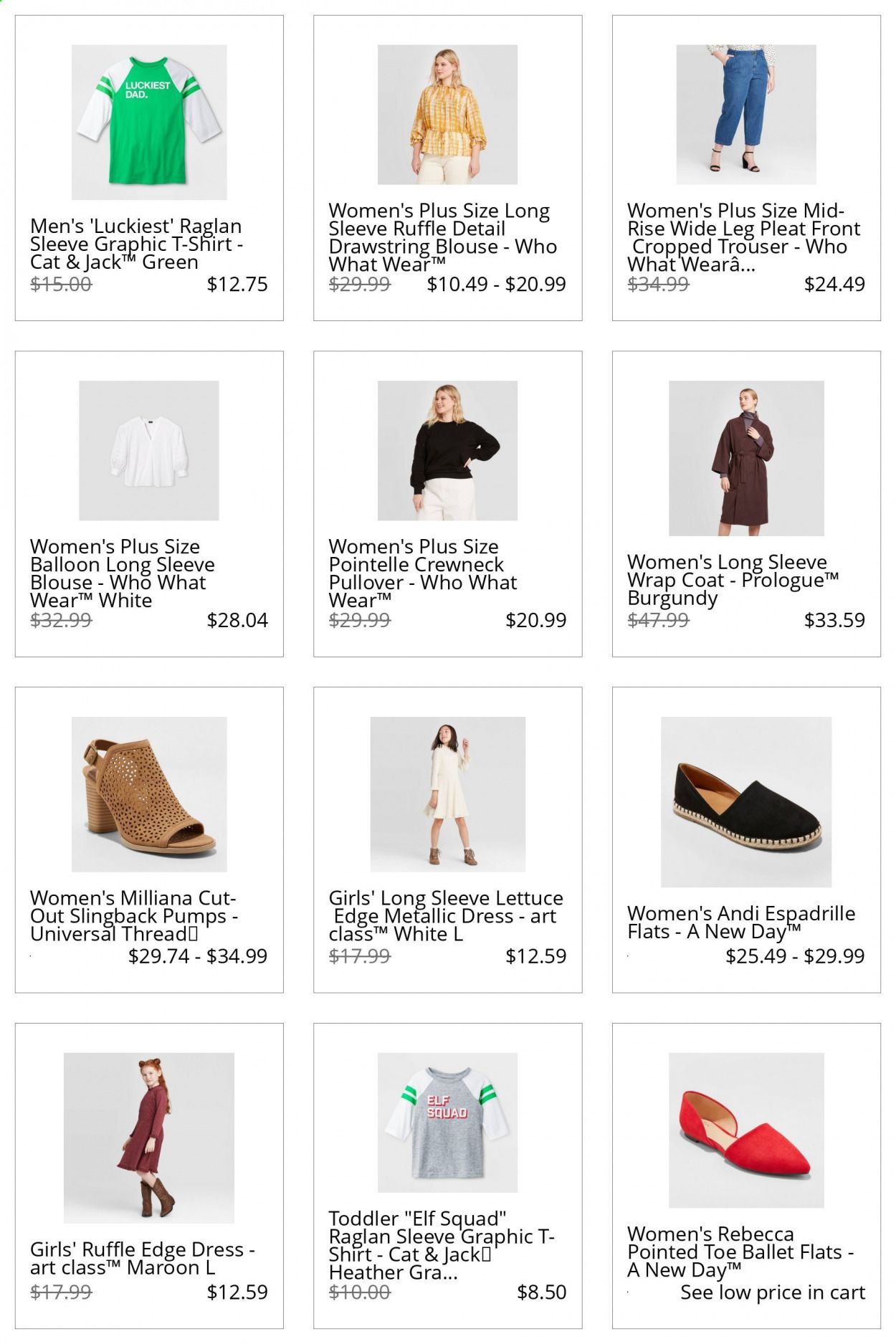Click 'See low price in cart' text

click(773, 1292)
